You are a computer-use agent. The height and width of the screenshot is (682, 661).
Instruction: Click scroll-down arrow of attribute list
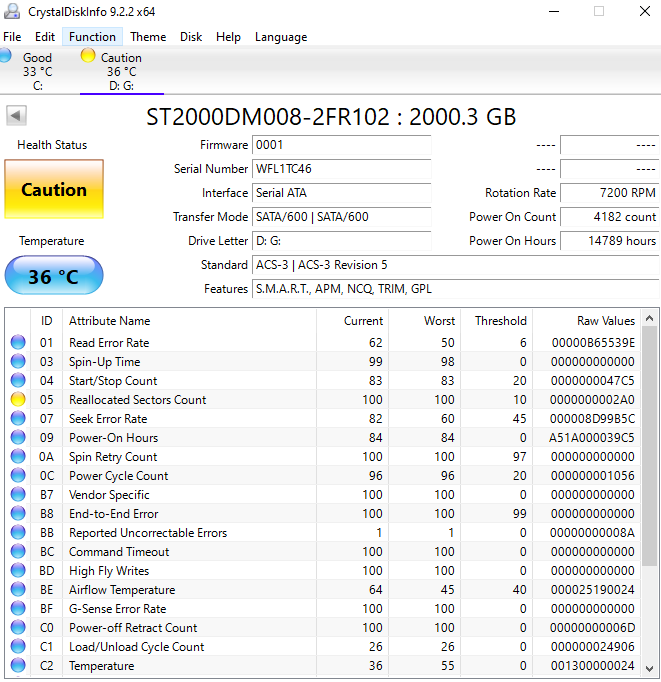[x=650, y=669]
